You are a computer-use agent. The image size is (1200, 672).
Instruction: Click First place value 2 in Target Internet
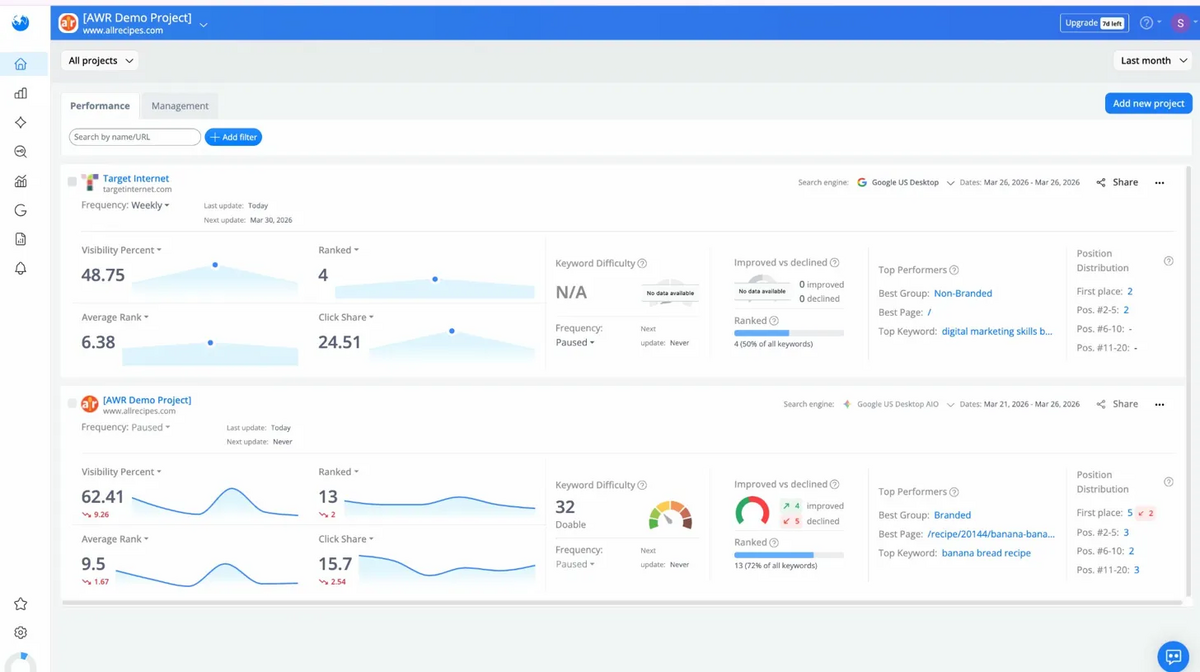[x=1130, y=291]
